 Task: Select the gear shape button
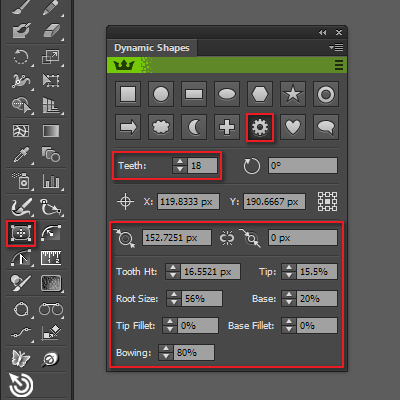click(260, 127)
